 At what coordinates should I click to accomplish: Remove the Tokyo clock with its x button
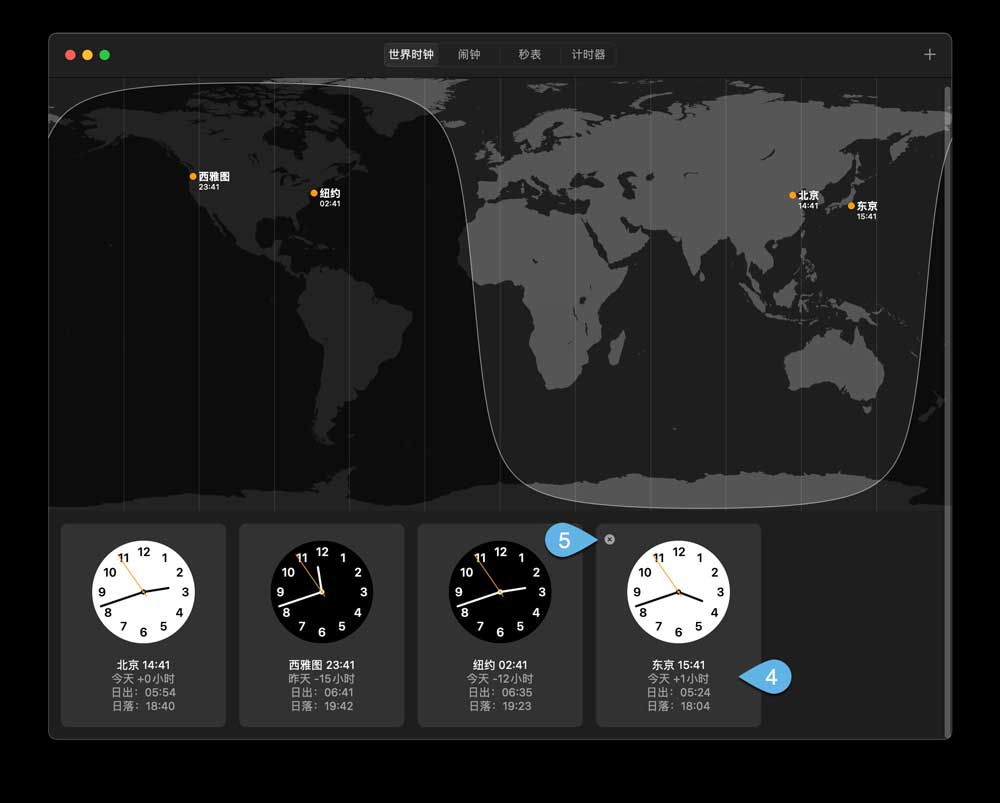point(610,539)
